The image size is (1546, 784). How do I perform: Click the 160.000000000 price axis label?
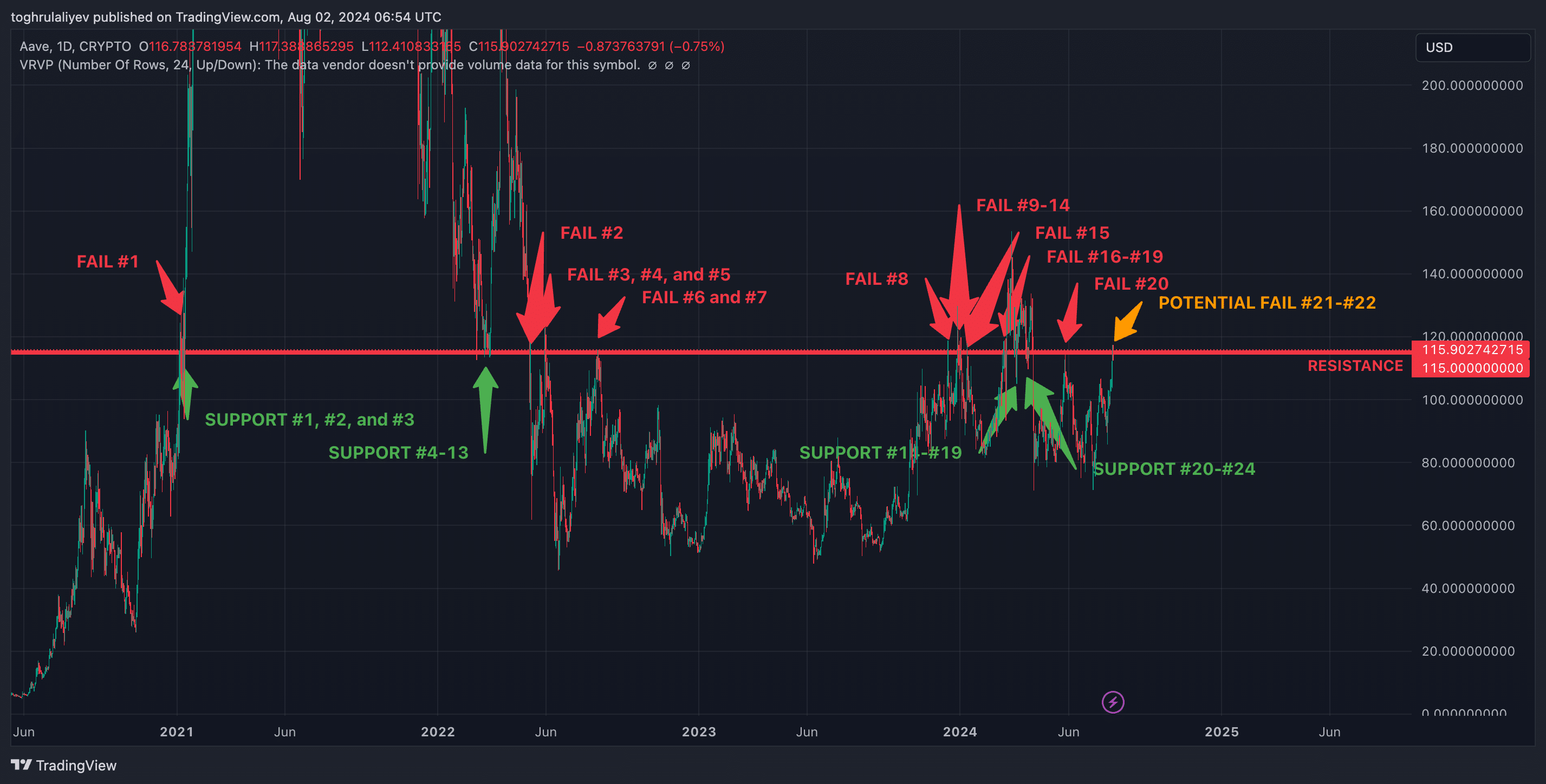pyautogui.click(x=1472, y=211)
